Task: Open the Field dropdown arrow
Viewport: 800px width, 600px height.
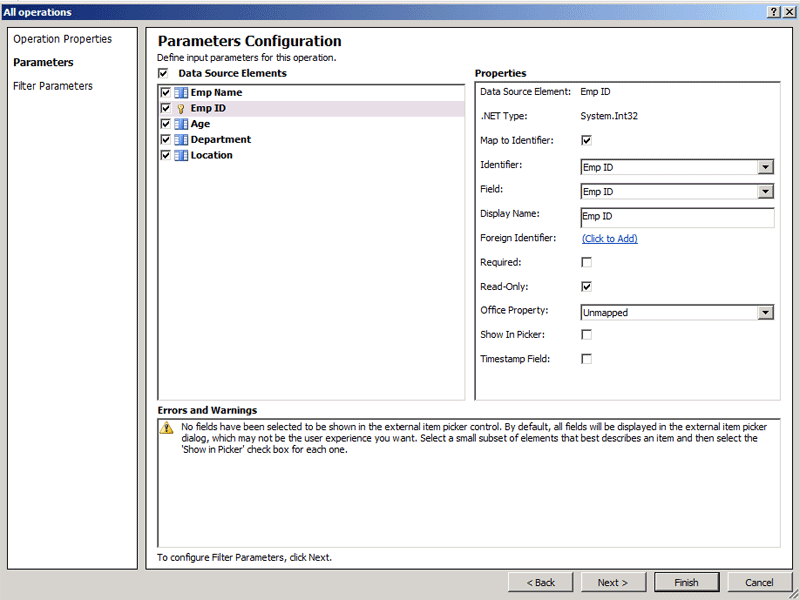Action: [765, 192]
